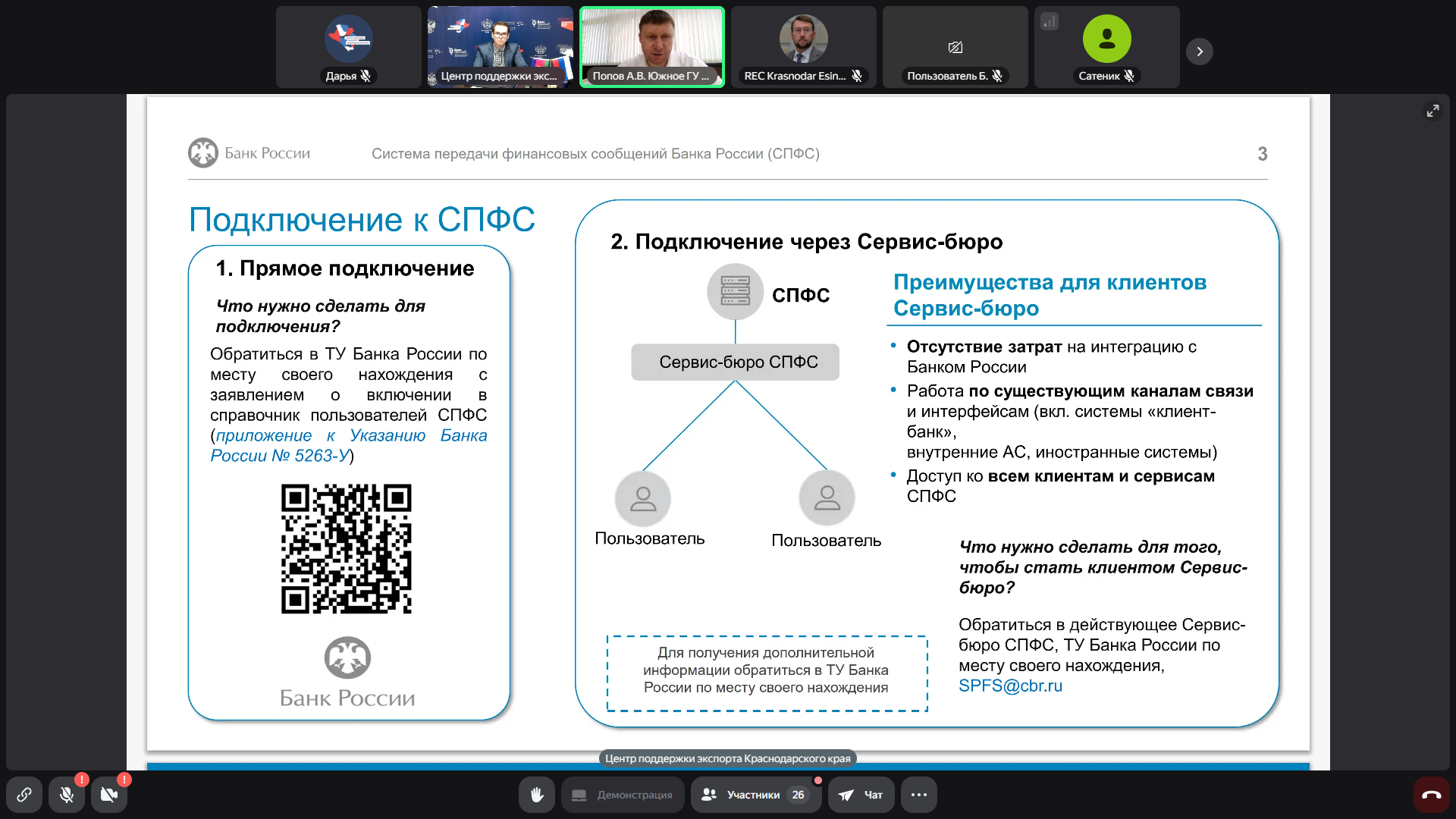Click the QR code on slide
Viewport: 1456px width, 819px height.
point(347,548)
